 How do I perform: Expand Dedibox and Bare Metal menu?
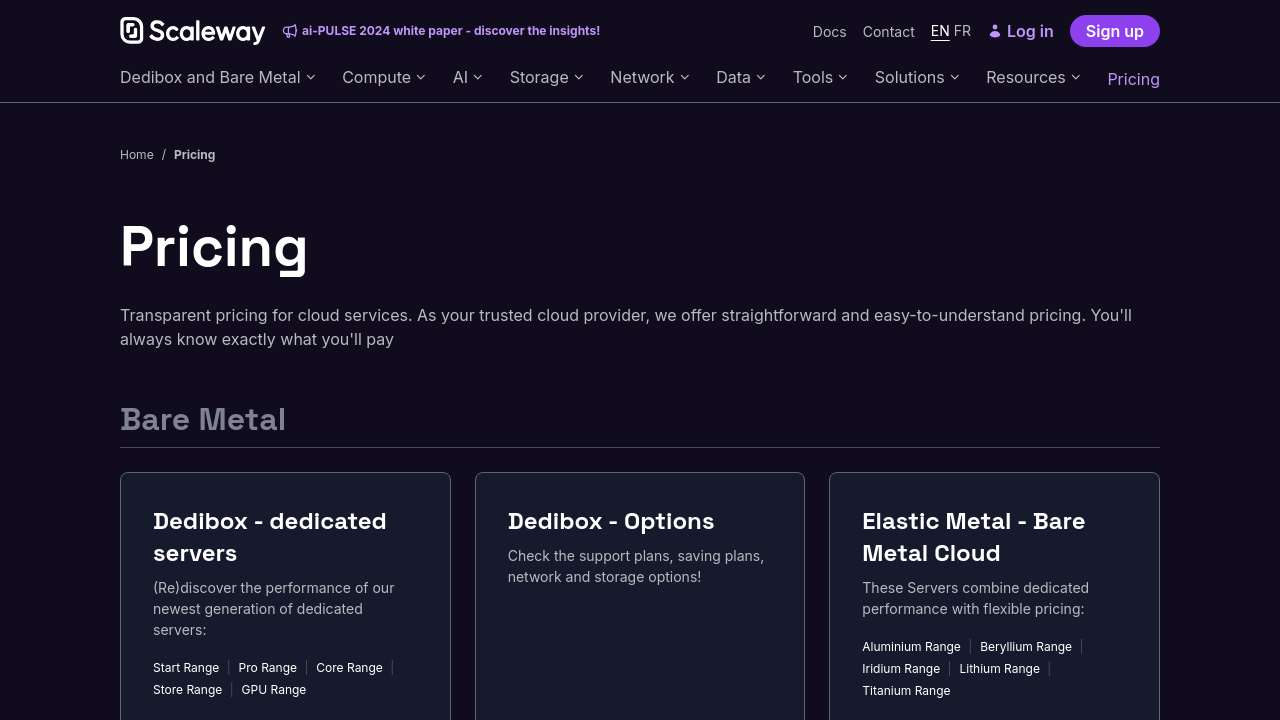click(217, 78)
